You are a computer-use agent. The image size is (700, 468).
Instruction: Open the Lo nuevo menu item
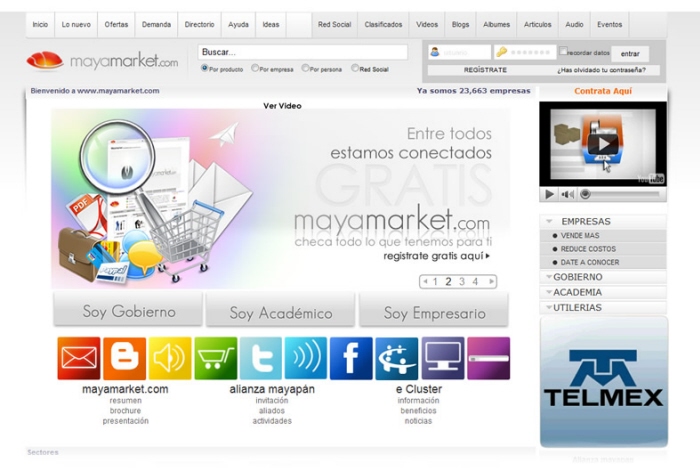tap(76, 25)
